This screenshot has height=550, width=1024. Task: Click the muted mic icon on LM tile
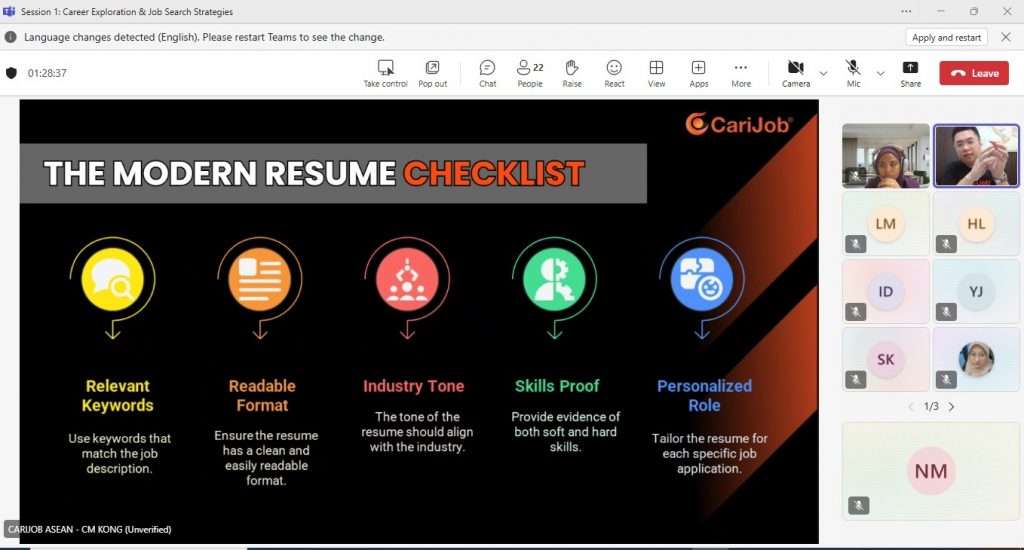[x=856, y=244]
